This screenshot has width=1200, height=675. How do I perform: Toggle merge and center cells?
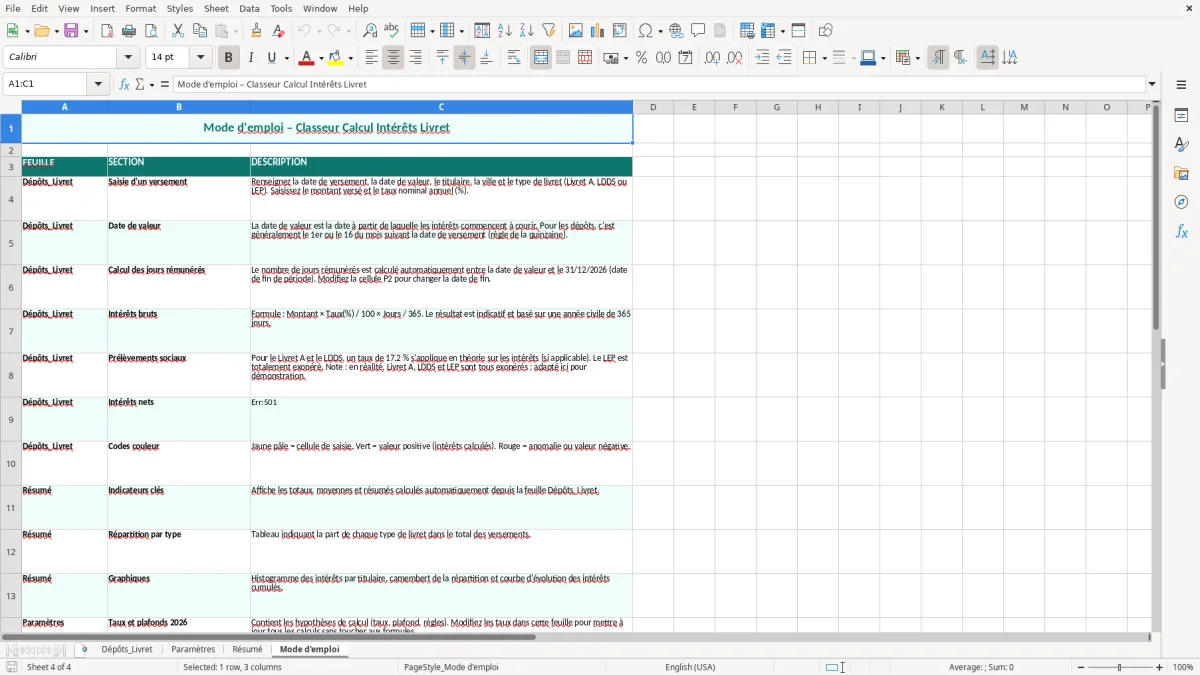click(x=541, y=58)
